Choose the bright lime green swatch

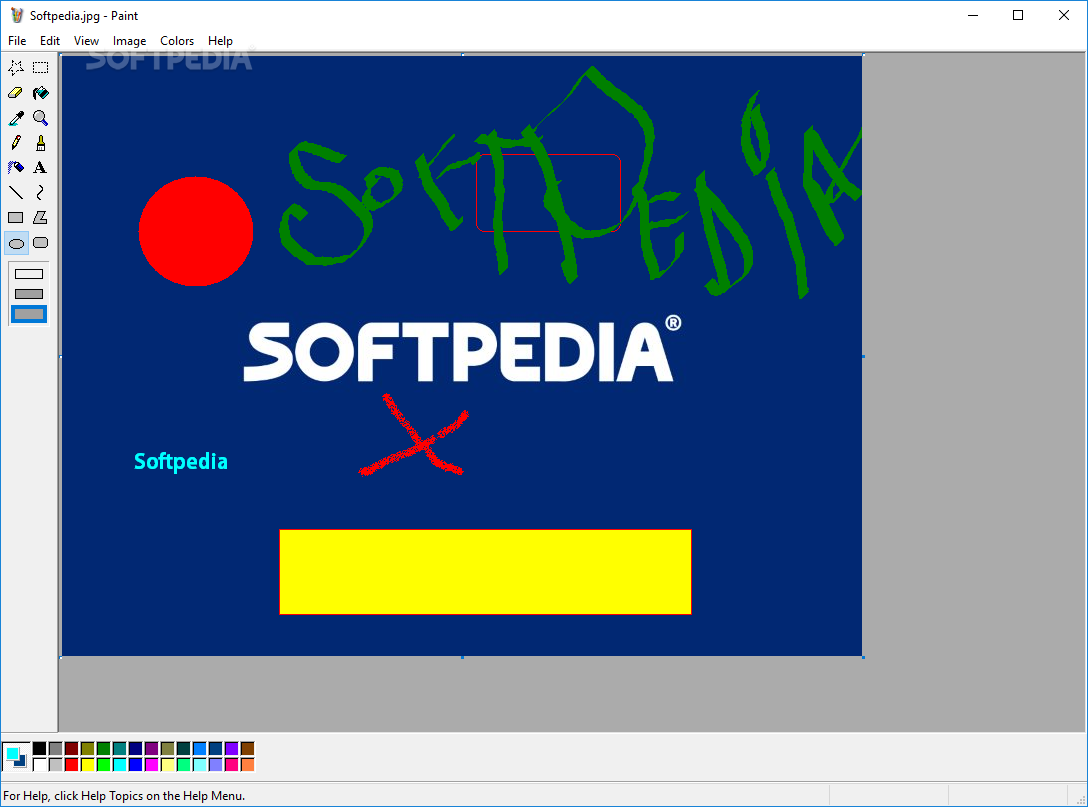click(x=103, y=764)
